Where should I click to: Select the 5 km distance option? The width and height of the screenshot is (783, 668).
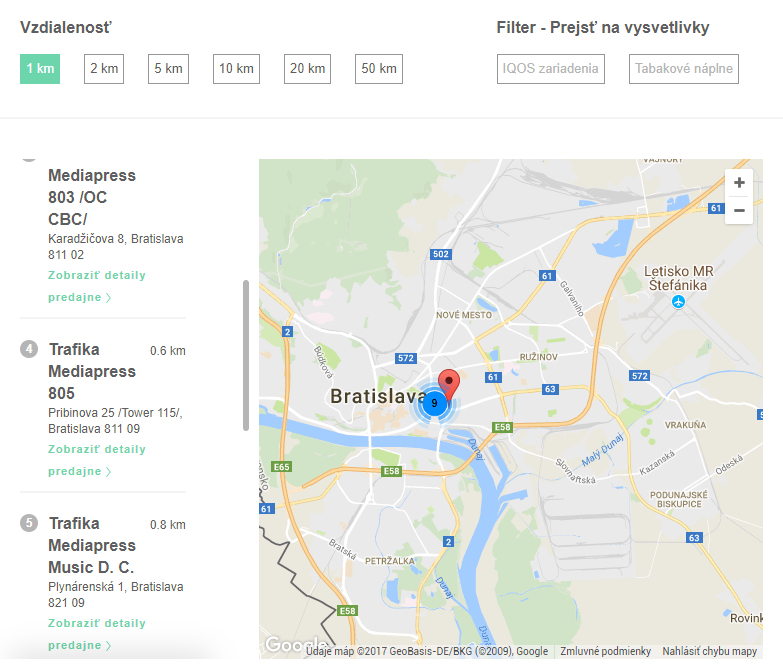[167, 69]
